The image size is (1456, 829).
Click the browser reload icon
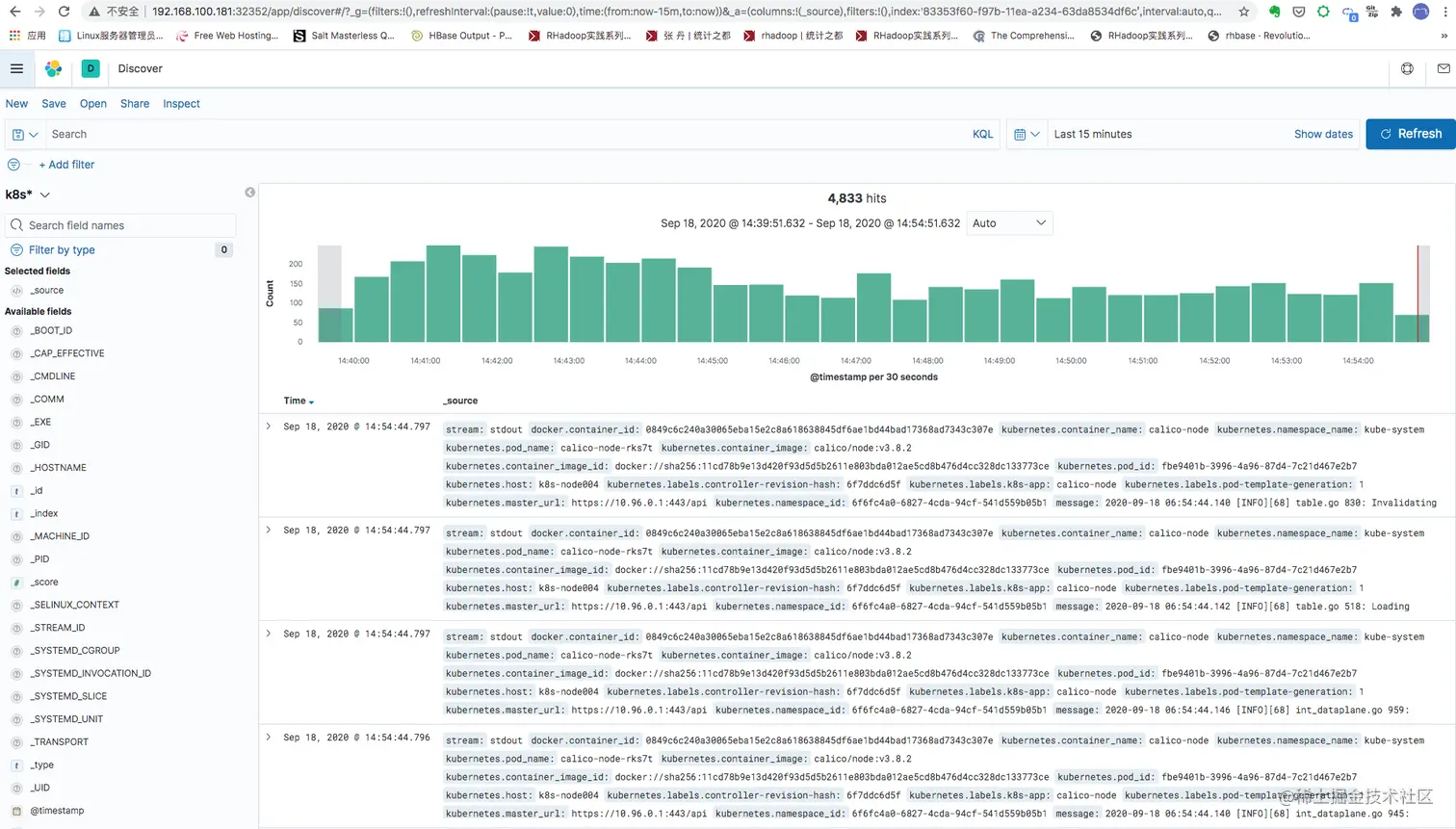tap(64, 12)
